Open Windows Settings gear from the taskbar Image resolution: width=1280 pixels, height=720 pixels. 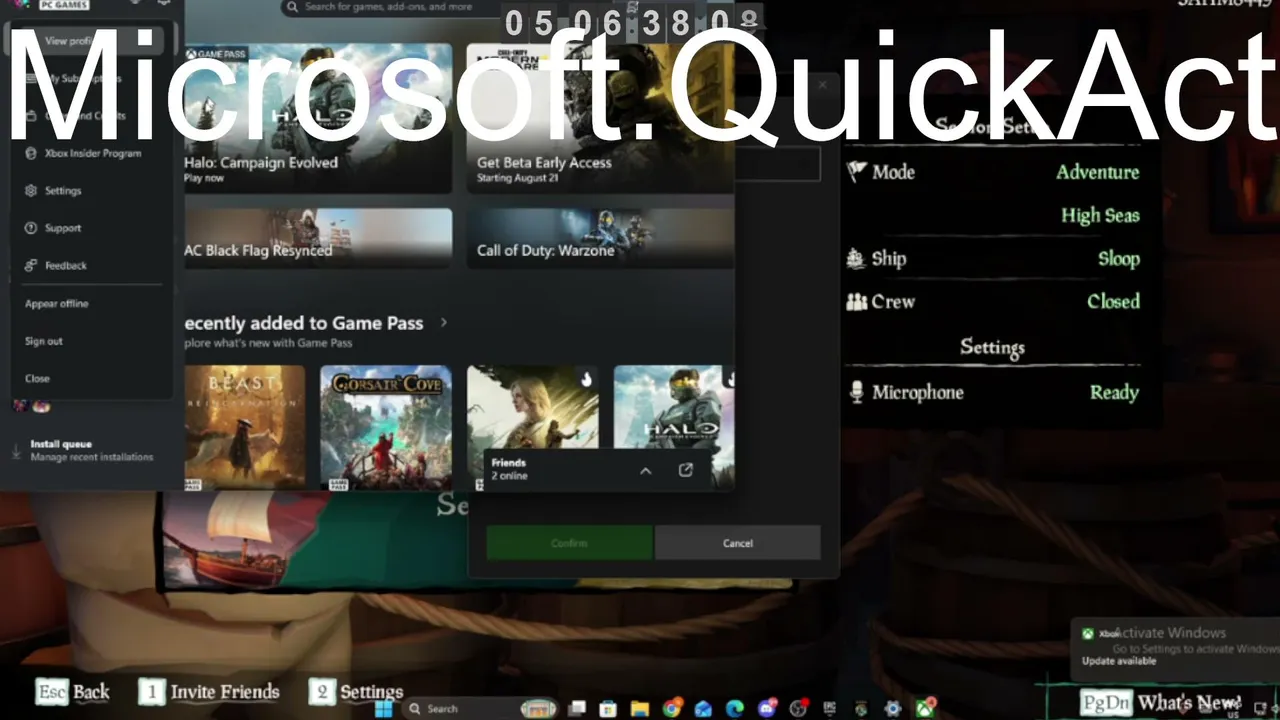(893, 709)
